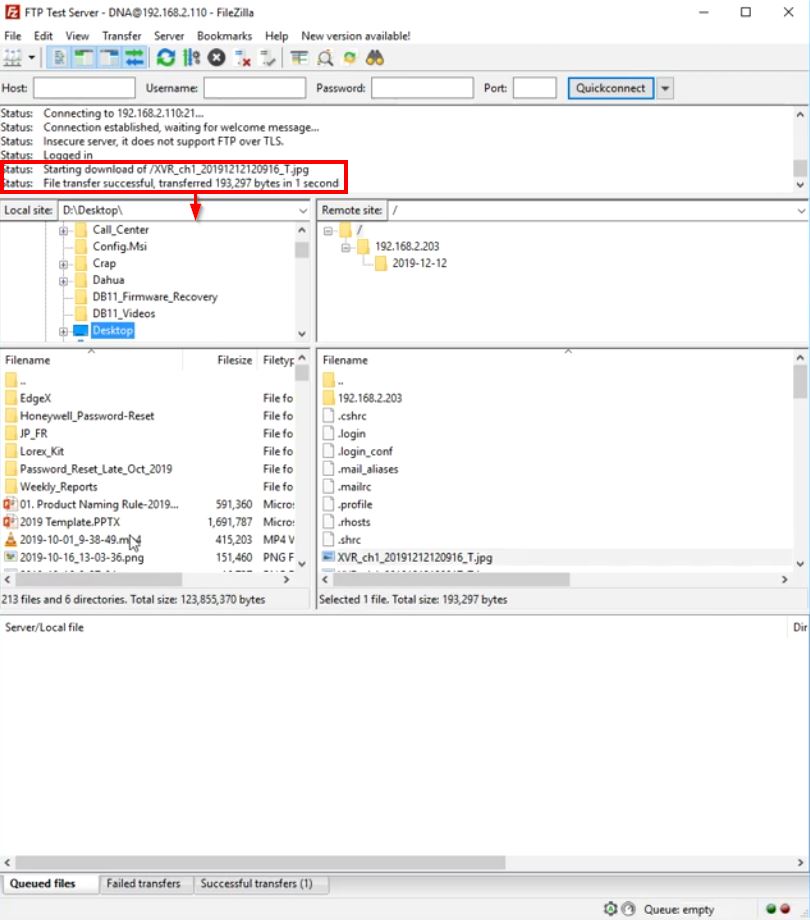Disconnect from current server icon
The width and height of the screenshot is (810, 920).
tap(242, 58)
